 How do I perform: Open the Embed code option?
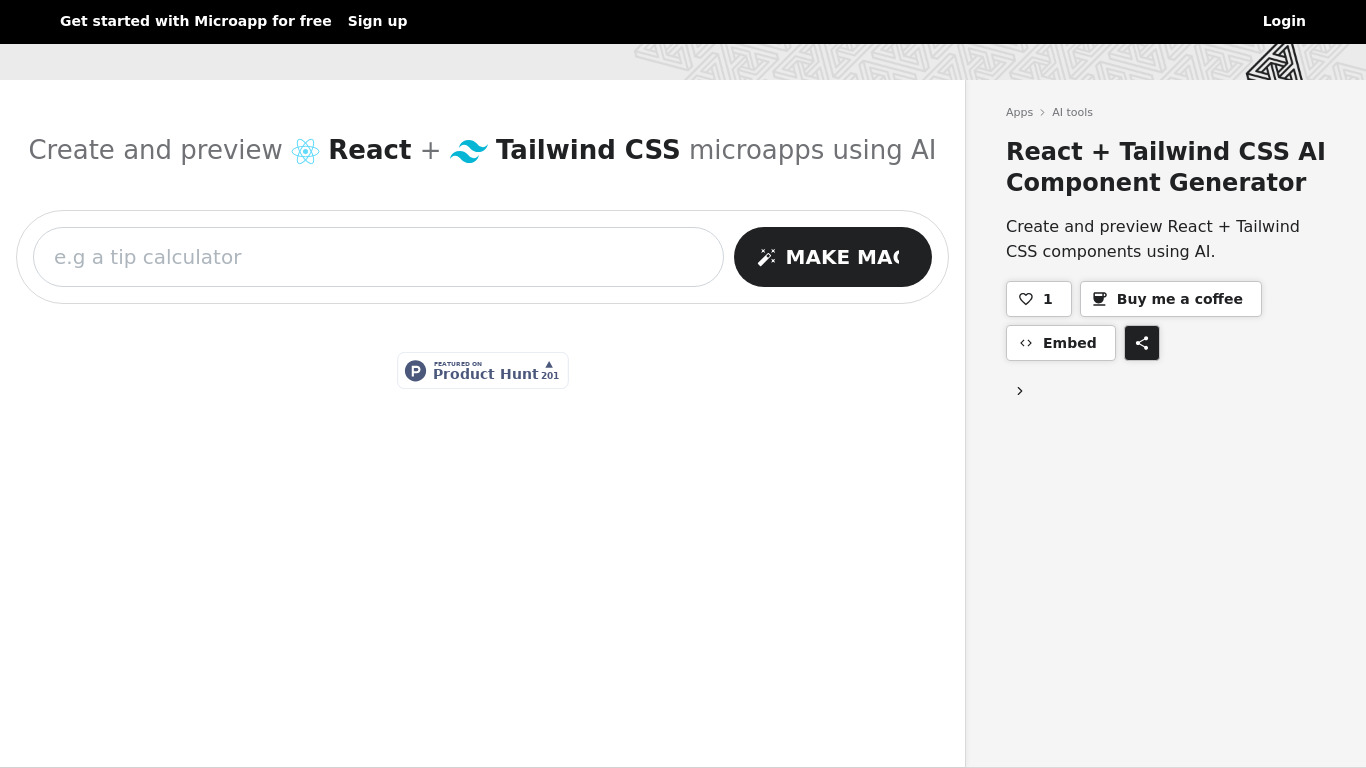click(x=1061, y=343)
